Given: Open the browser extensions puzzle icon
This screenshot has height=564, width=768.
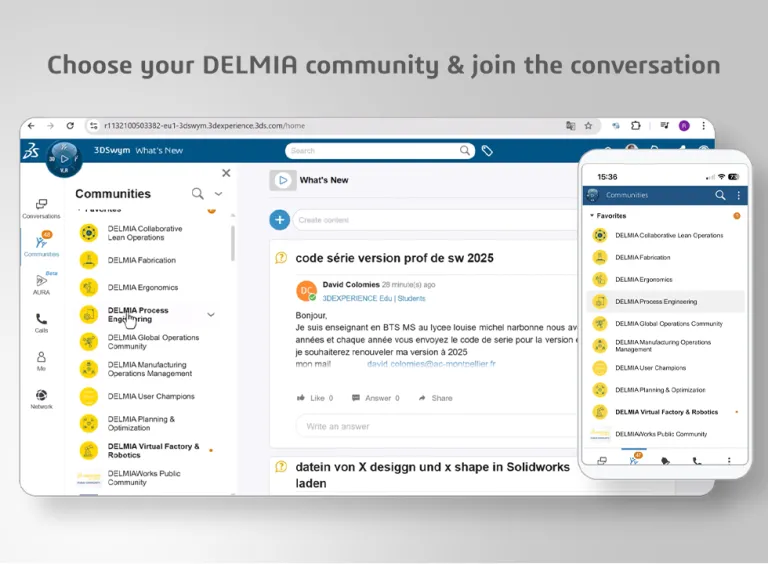Looking at the screenshot, I should [x=636, y=126].
